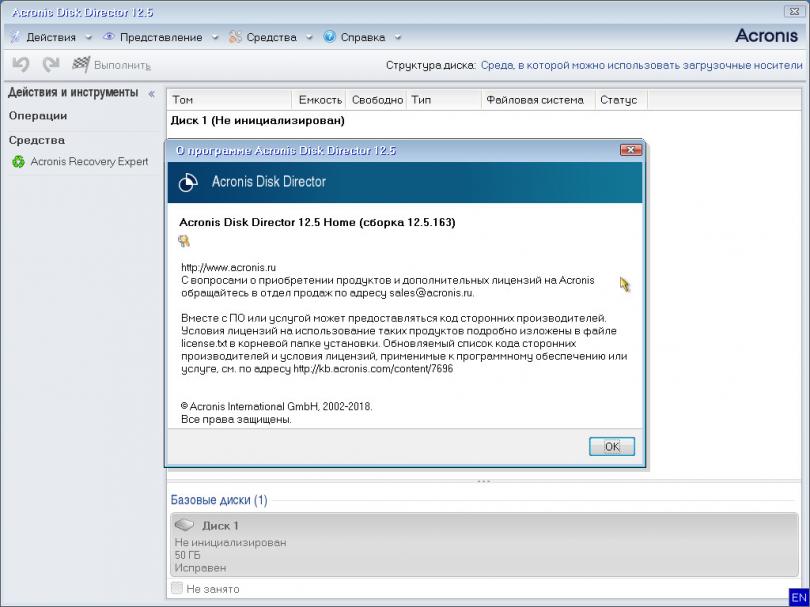Viewport: 810px width, 607px height.
Task: Open the Действия menu
Action: click(x=50, y=37)
